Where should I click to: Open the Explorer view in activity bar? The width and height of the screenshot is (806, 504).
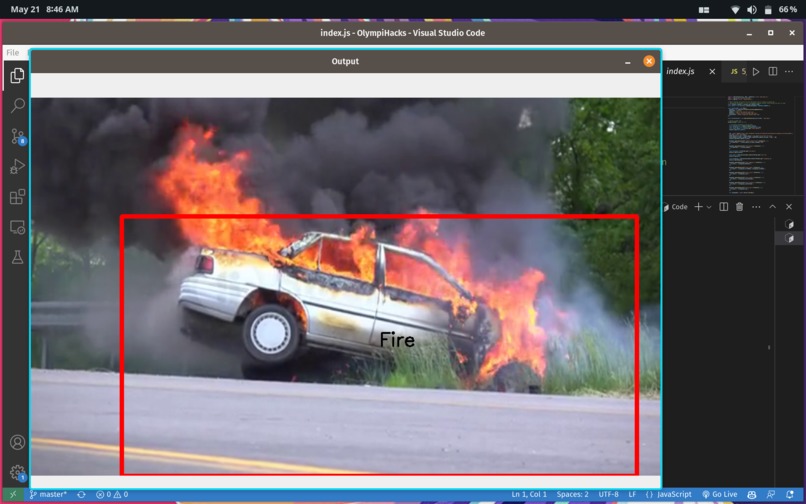pos(17,76)
